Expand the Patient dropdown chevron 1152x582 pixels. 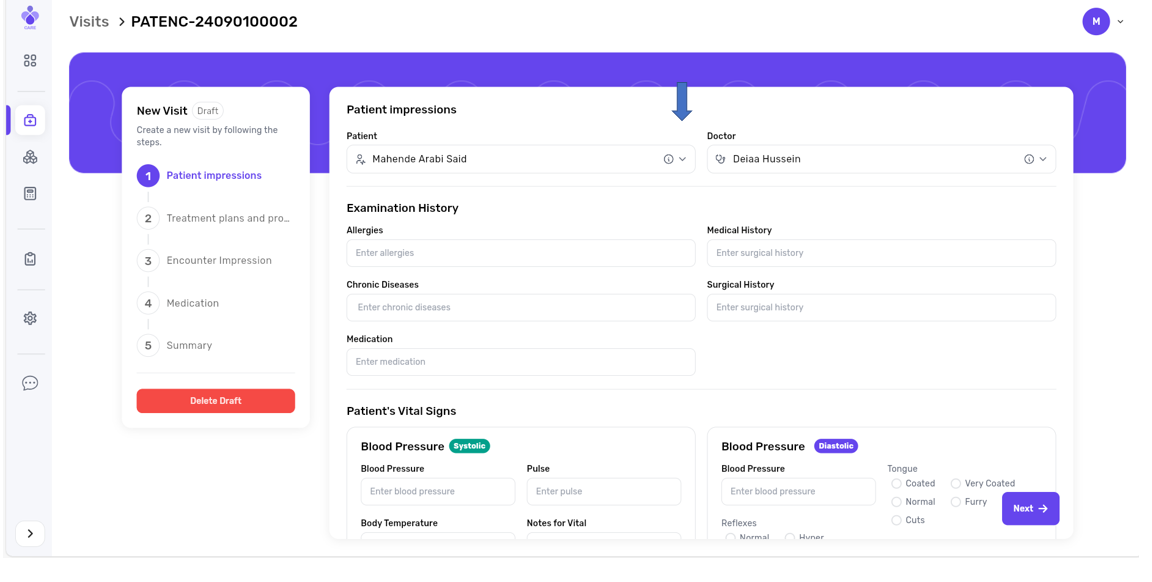(x=683, y=159)
